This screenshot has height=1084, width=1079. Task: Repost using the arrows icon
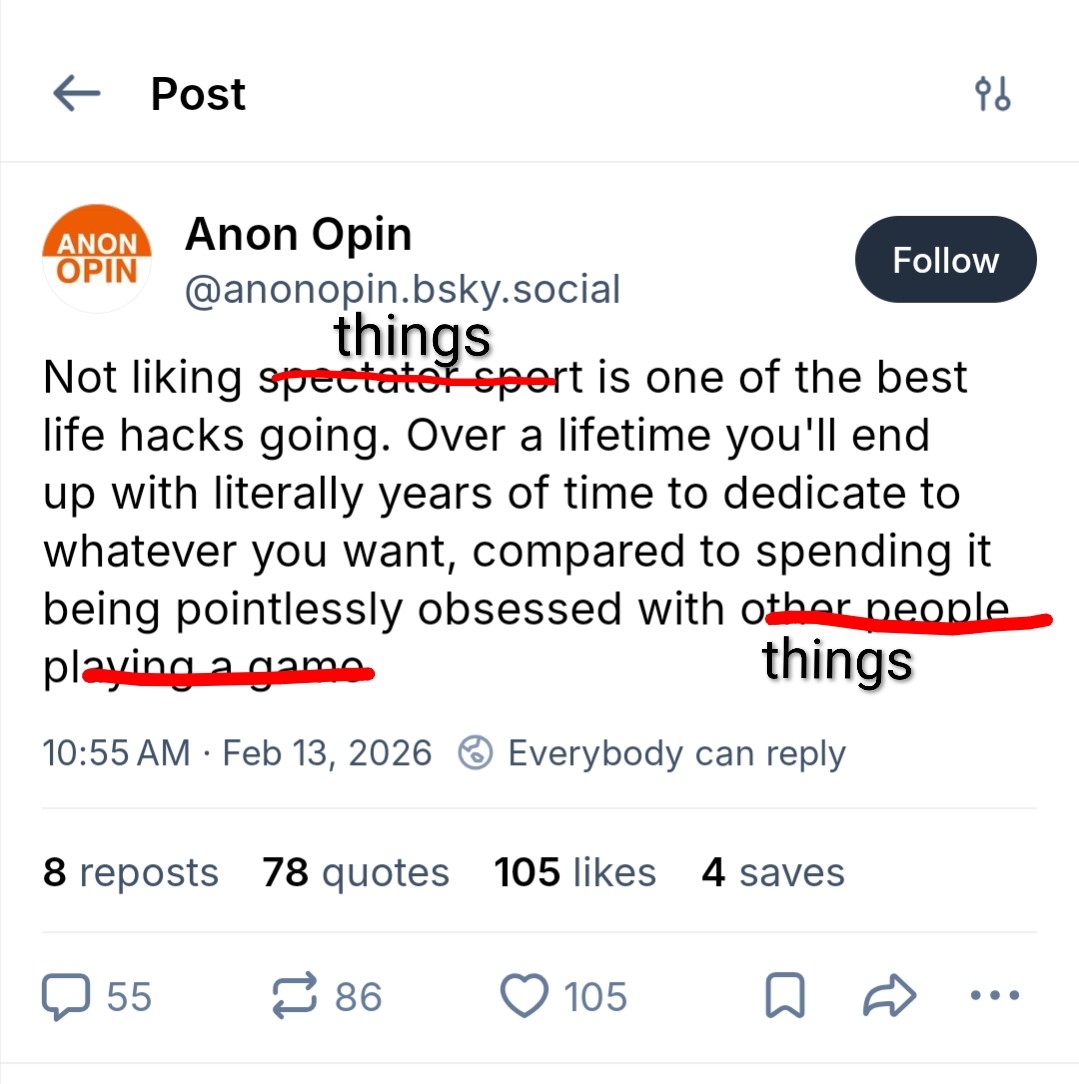[x=296, y=996]
